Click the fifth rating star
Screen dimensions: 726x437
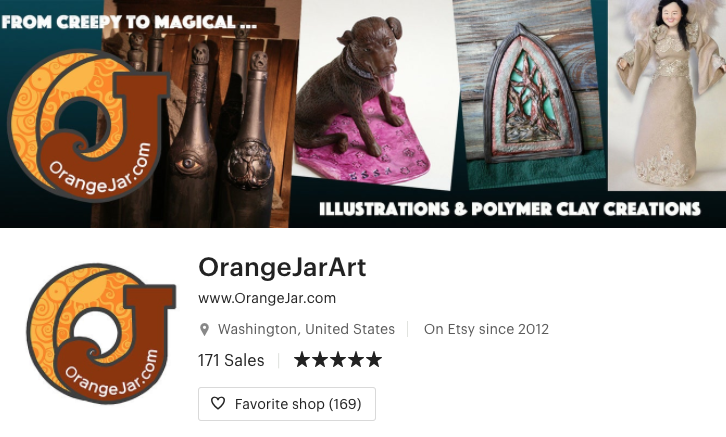[374, 360]
